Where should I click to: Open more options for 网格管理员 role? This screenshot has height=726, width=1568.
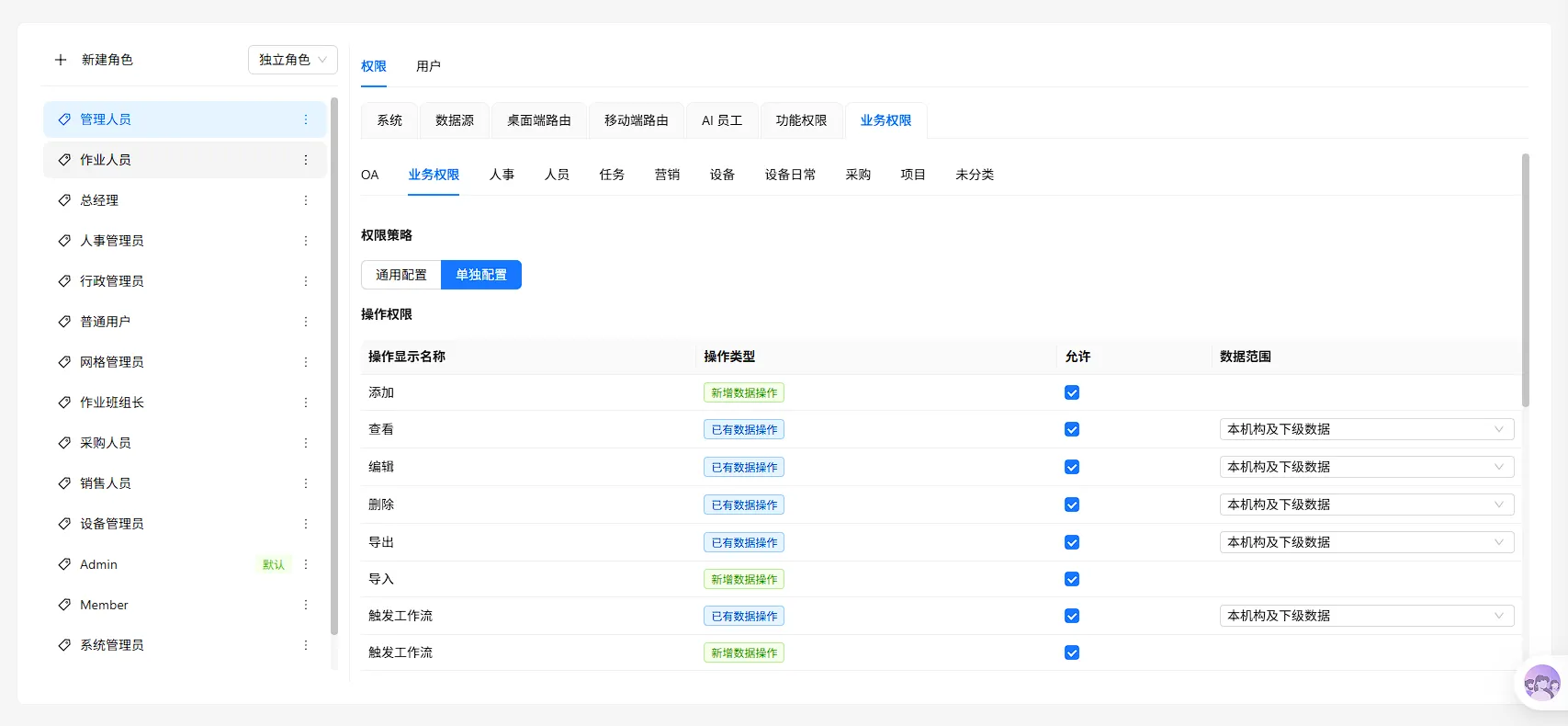(x=306, y=362)
